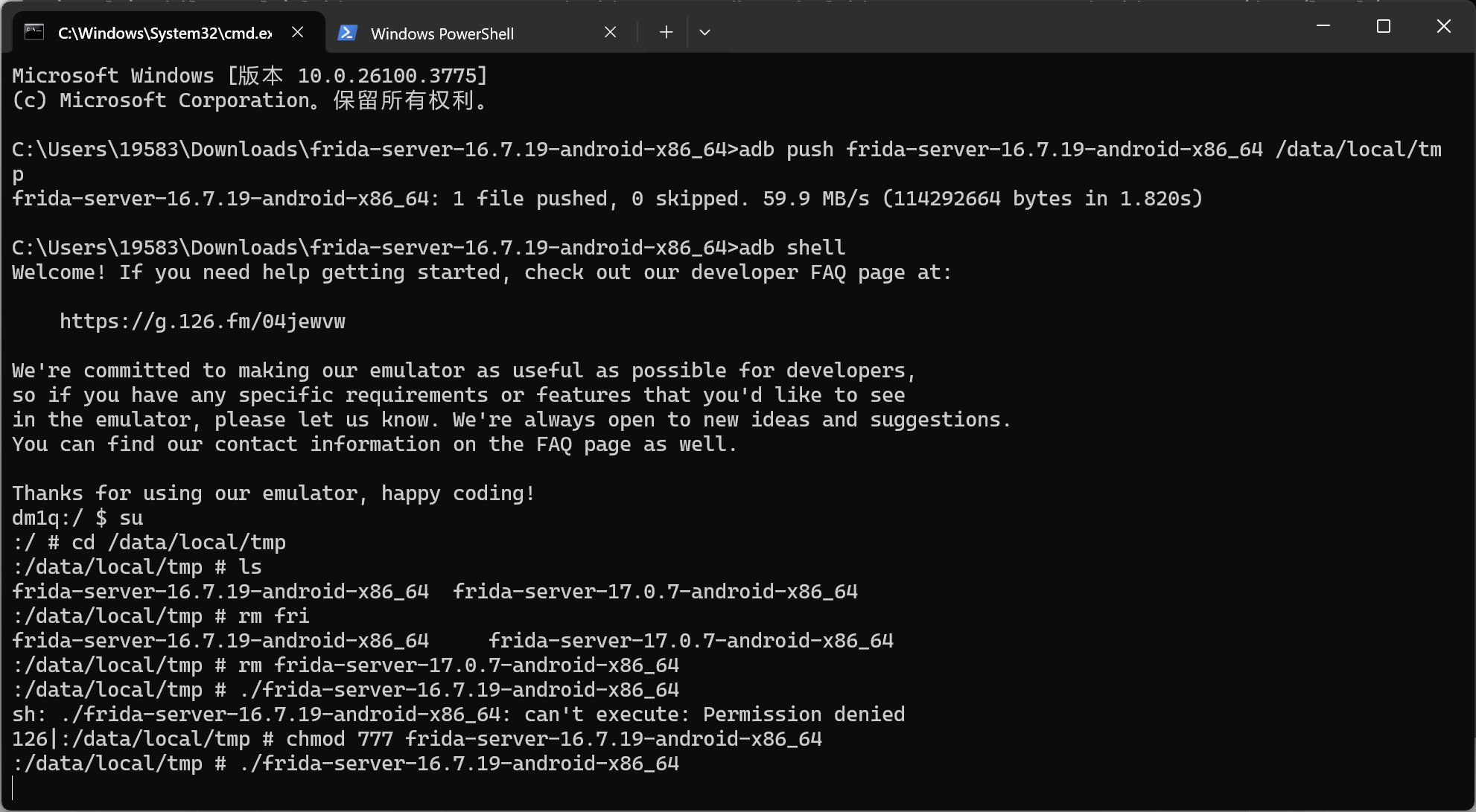Maximize the terminal window
Screen dimensions: 1476x812
[1384, 26]
